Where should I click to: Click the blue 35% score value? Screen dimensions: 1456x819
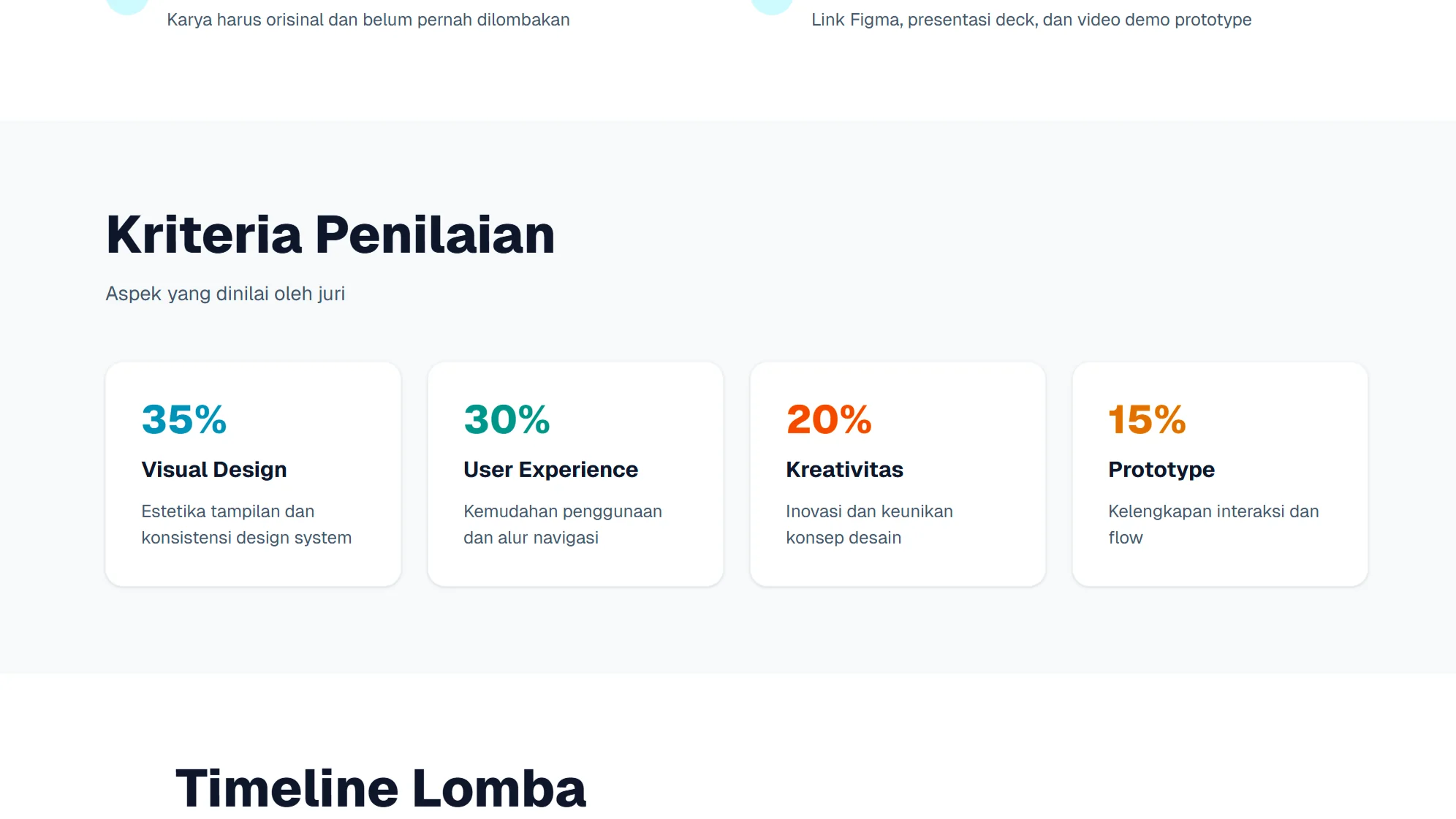[184, 419]
